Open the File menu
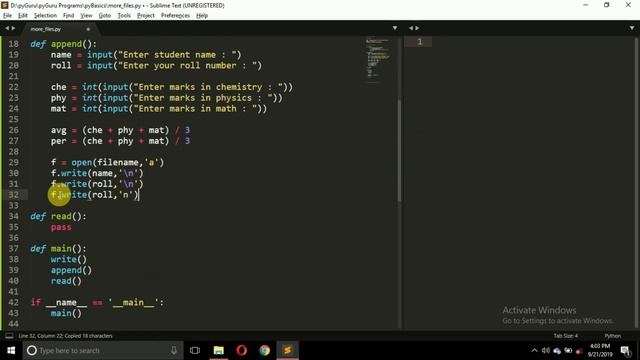The width and height of the screenshot is (640, 360). pyautogui.click(x=7, y=16)
